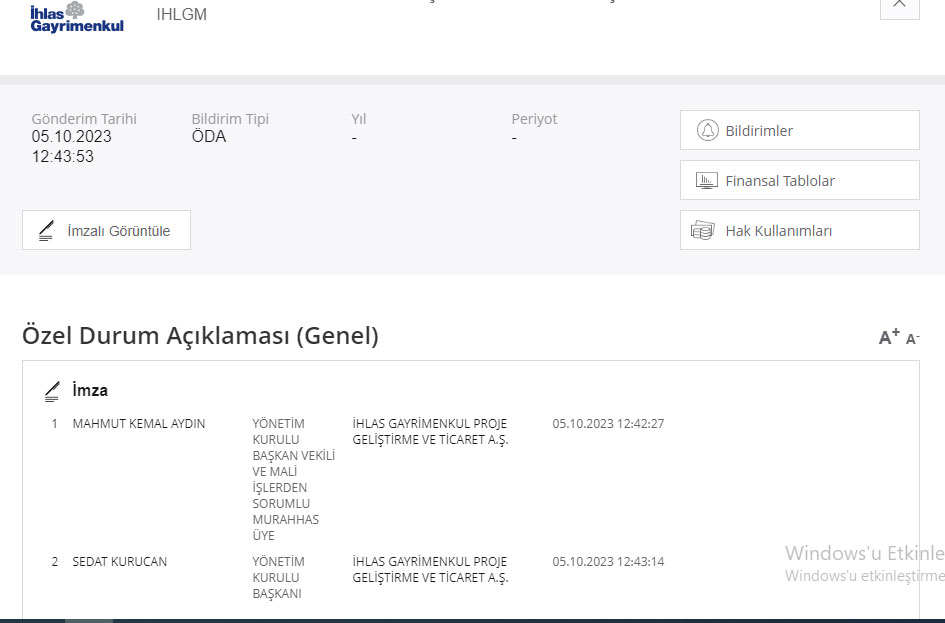Screen dimensions: 945x623
Task: Decrease font size with A-
Action: pos(912,339)
